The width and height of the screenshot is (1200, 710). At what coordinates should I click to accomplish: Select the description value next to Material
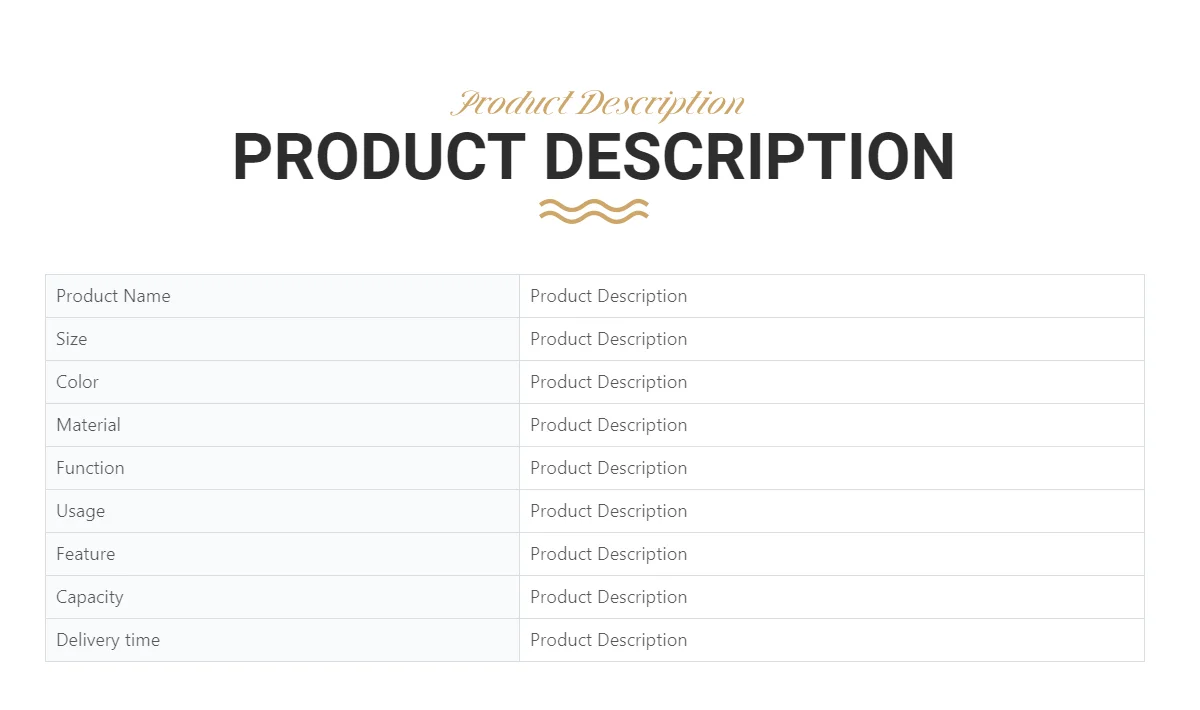pos(609,425)
